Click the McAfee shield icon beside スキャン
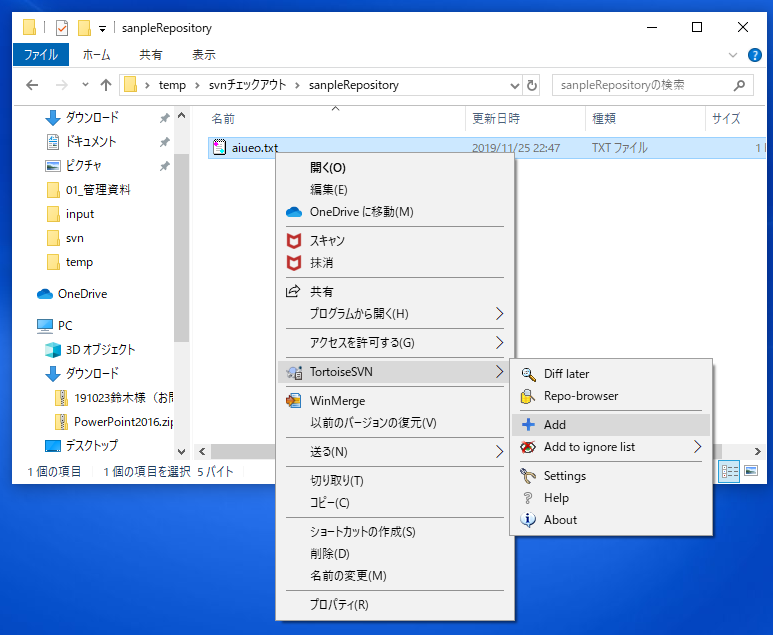 click(294, 241)
